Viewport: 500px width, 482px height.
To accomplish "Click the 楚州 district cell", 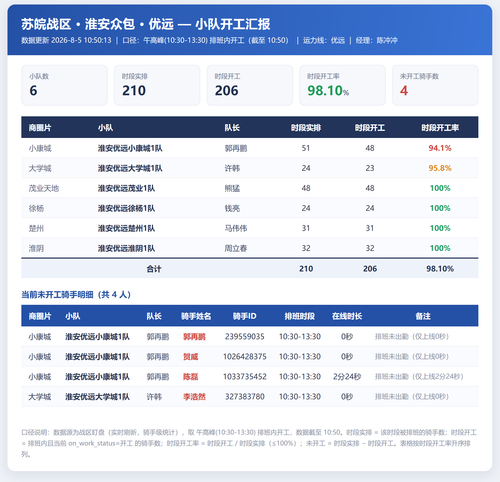I will [x=36, y=228].
